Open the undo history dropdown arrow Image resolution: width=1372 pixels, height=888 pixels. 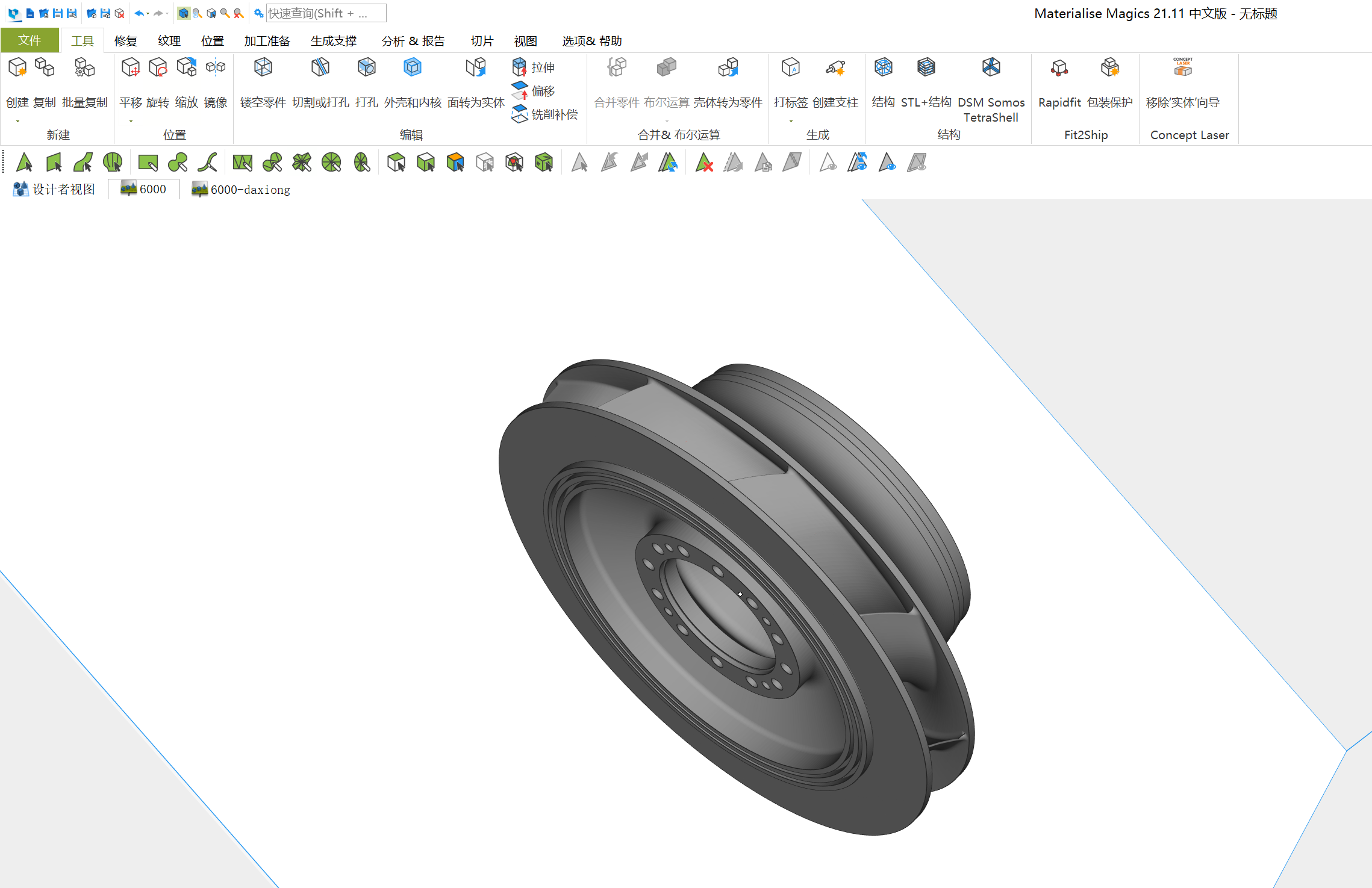(x=148, y=13)
